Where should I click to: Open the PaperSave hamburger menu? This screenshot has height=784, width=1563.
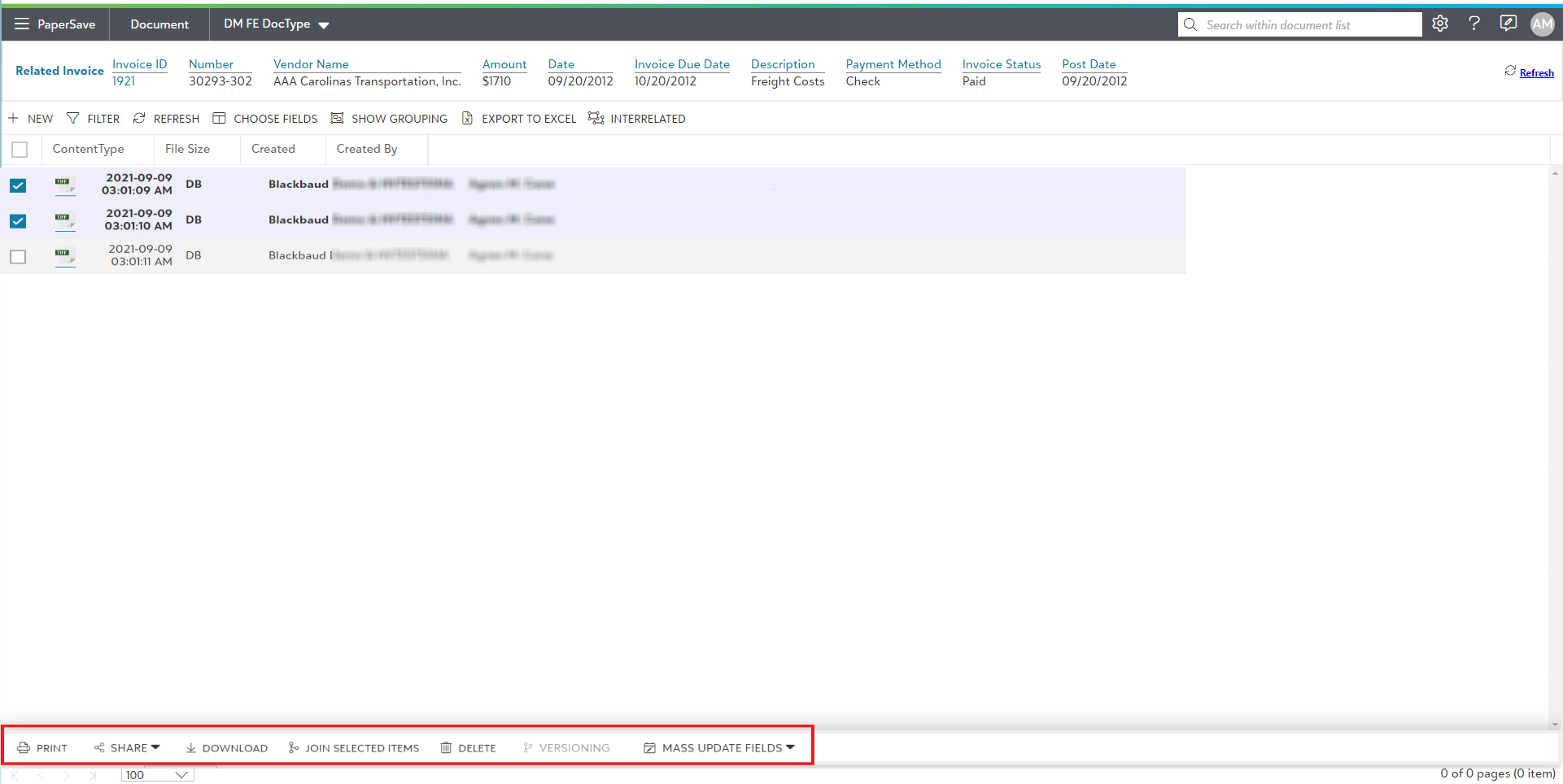pos(22,24)
